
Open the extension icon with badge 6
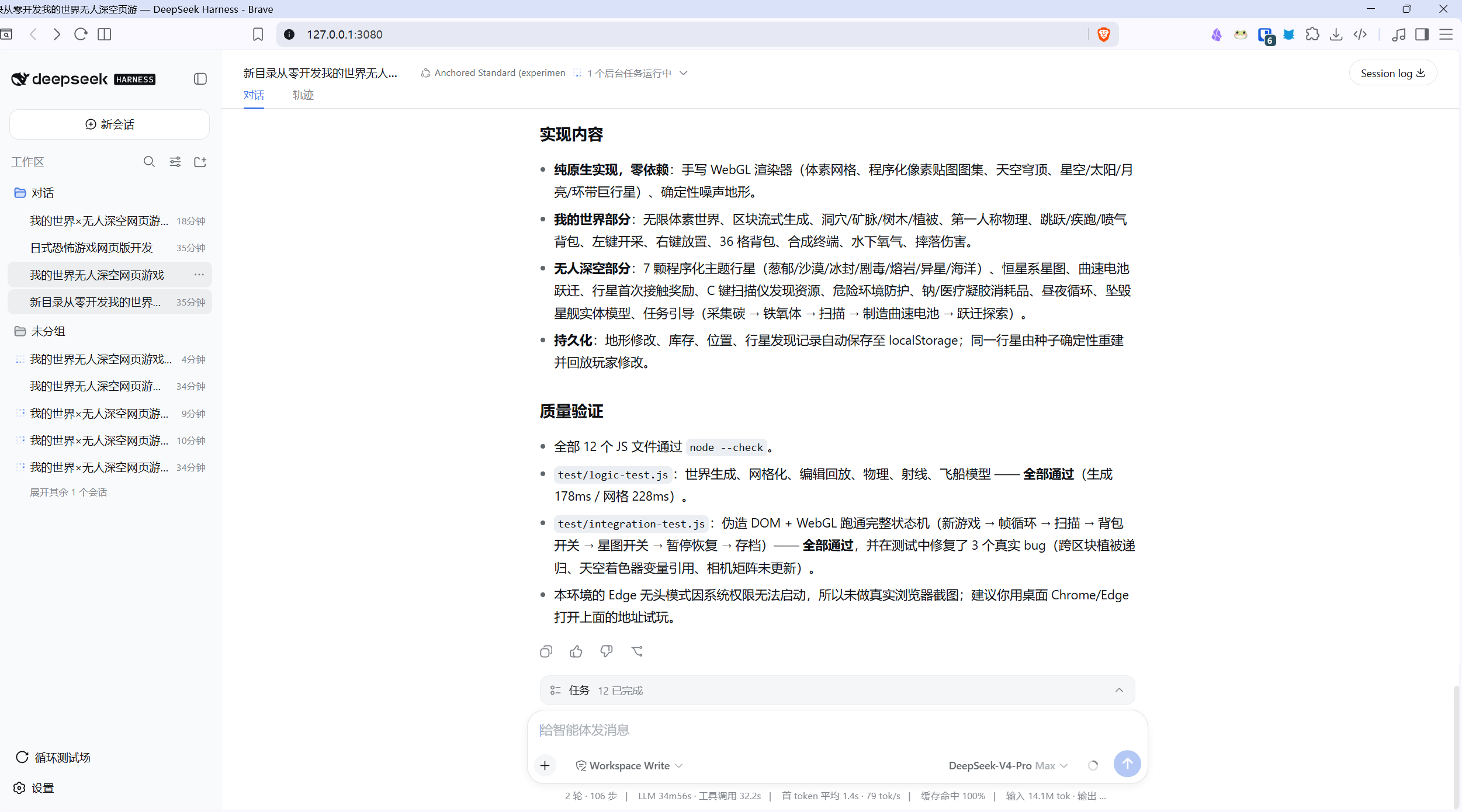1266,36
